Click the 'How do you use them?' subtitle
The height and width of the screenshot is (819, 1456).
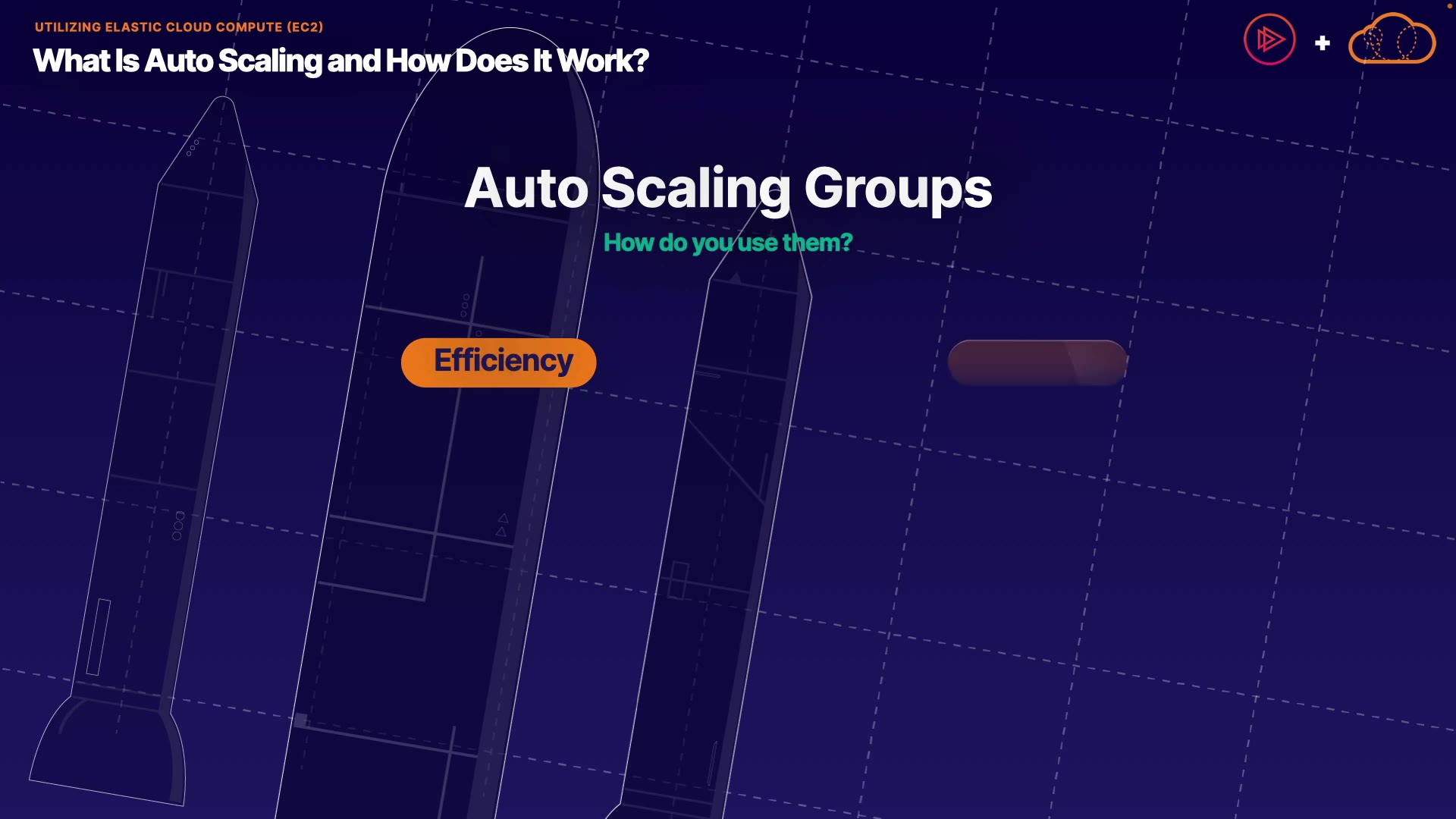tap(727, 243)
